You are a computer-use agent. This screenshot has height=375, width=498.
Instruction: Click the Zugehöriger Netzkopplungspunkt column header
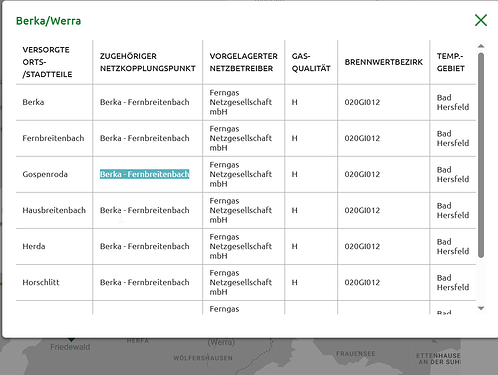(x=148, y=62)
